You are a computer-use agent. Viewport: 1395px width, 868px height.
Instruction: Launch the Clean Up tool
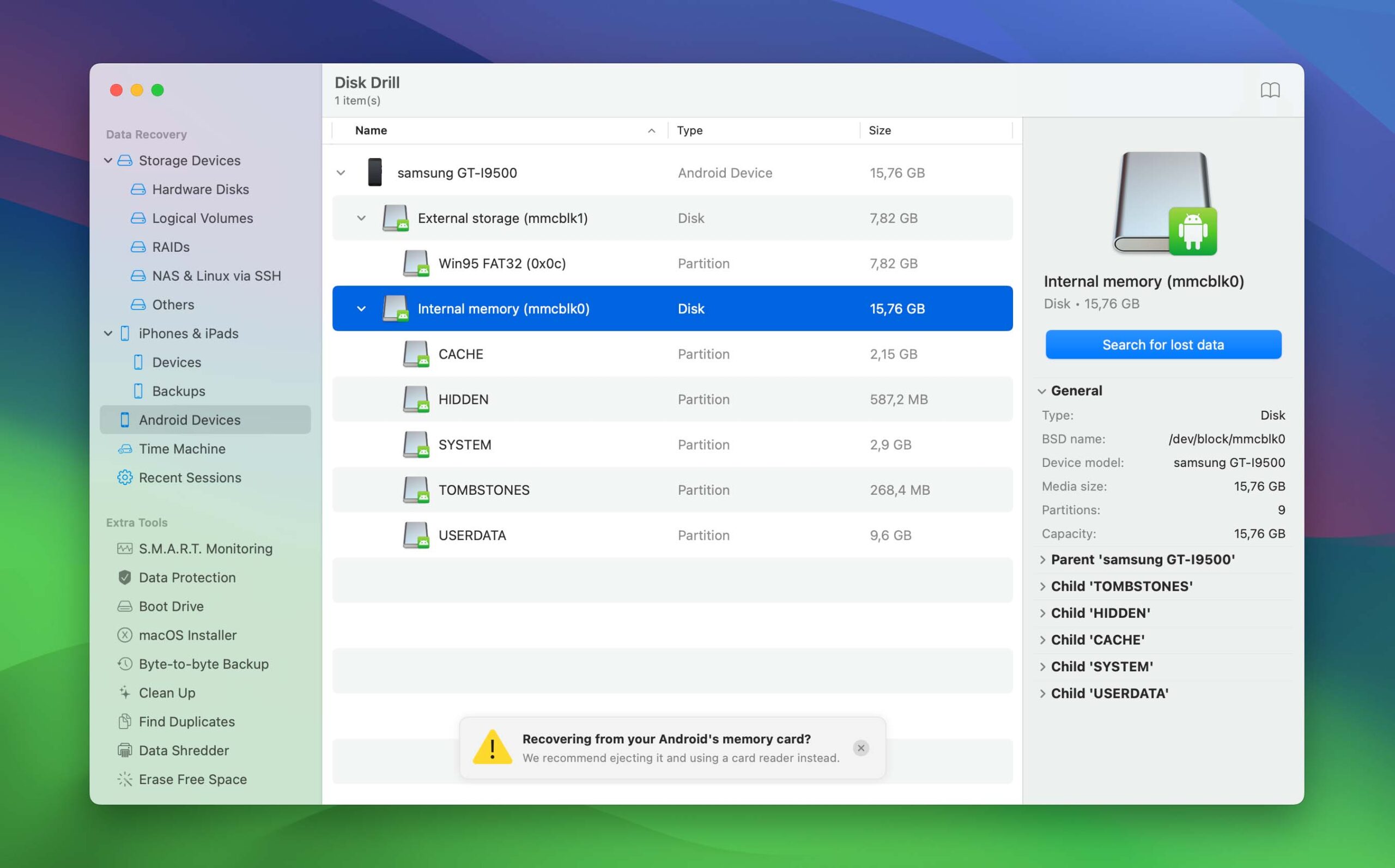167,693
